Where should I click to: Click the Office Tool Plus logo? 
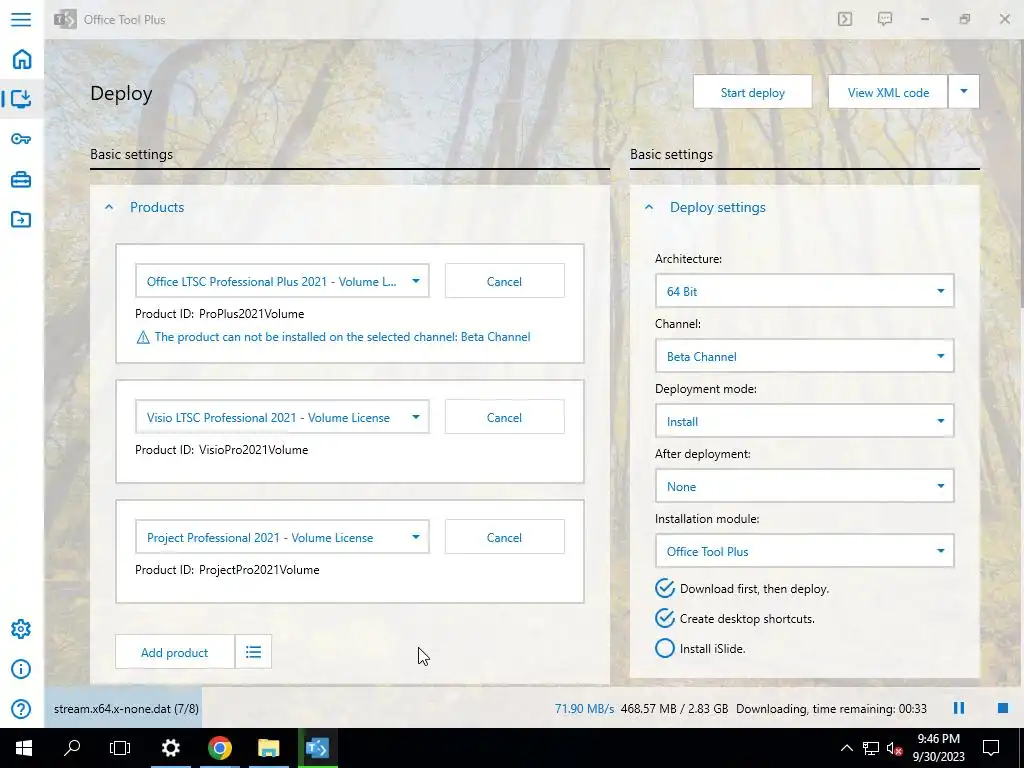(65, 20)
